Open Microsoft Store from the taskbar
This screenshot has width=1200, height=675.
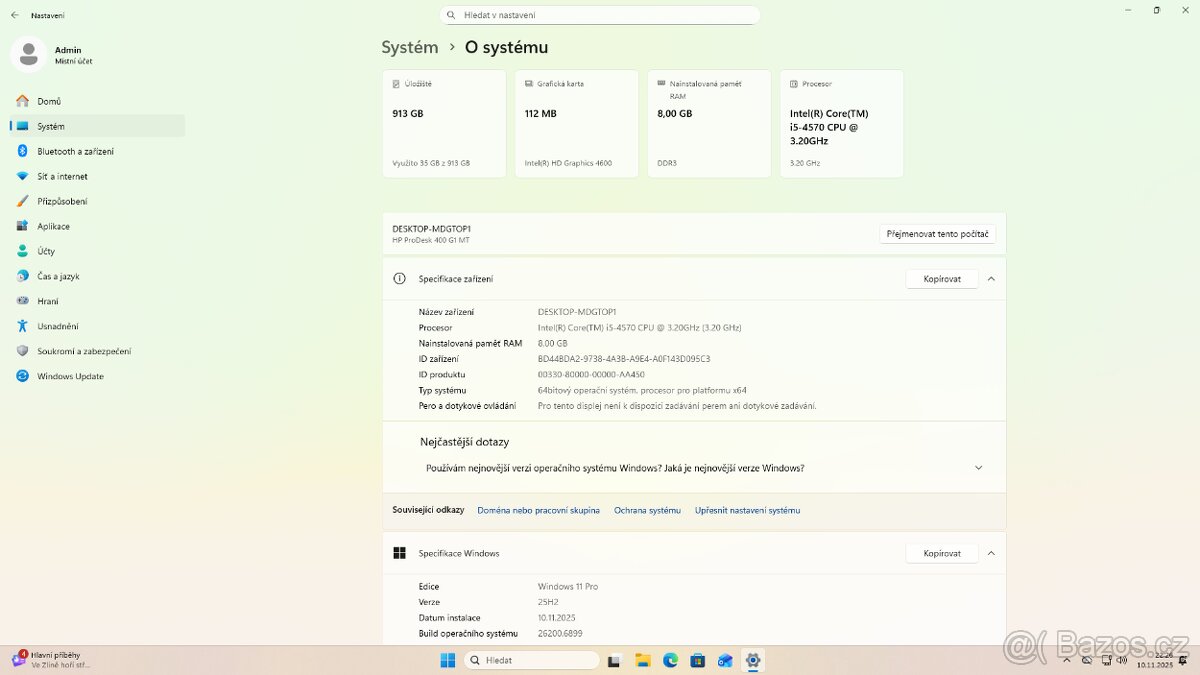pos(697,660)
